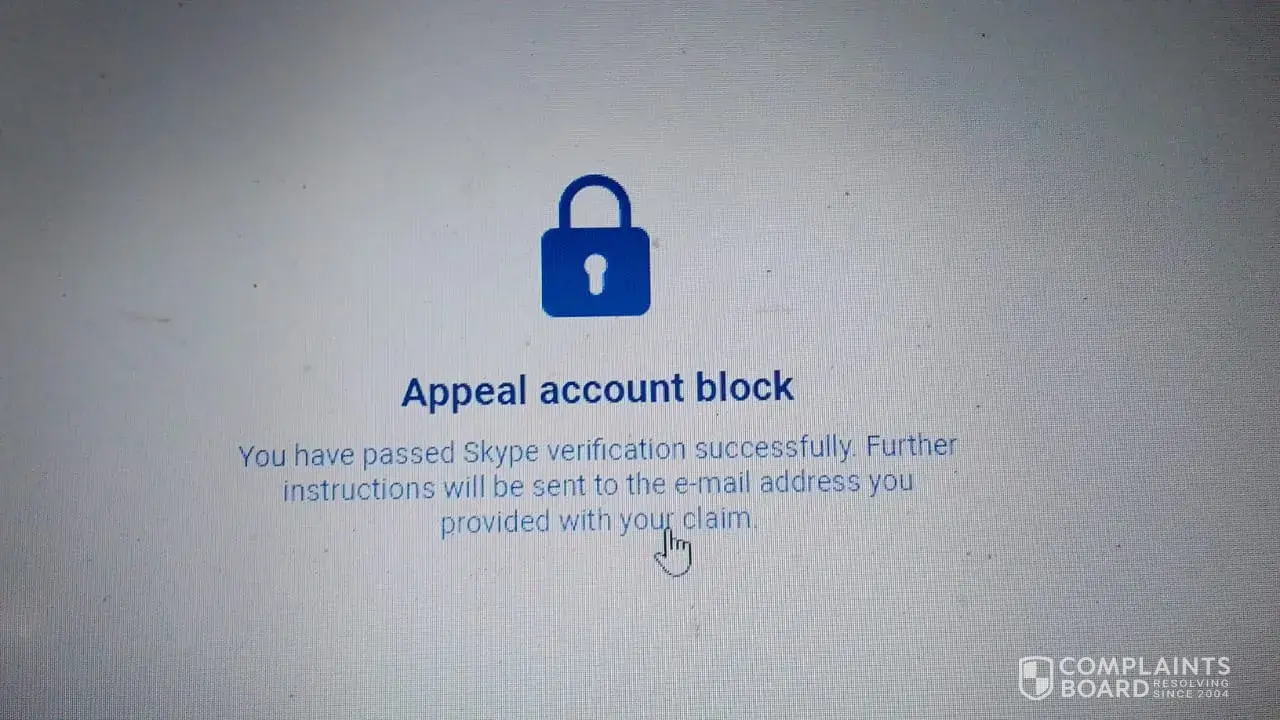Click the word 'Skype' in message

click(501, 454)
